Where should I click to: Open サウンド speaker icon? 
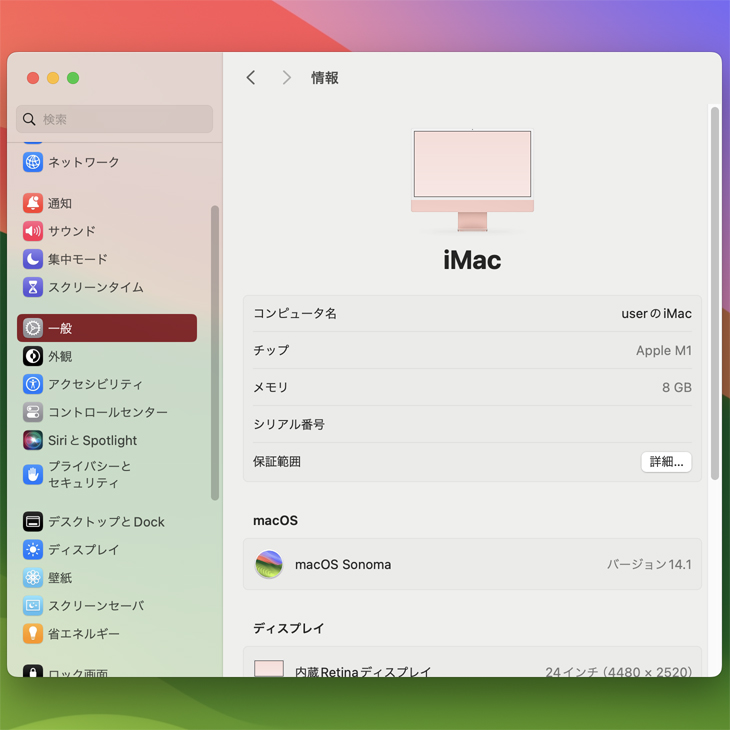(33, 231)
